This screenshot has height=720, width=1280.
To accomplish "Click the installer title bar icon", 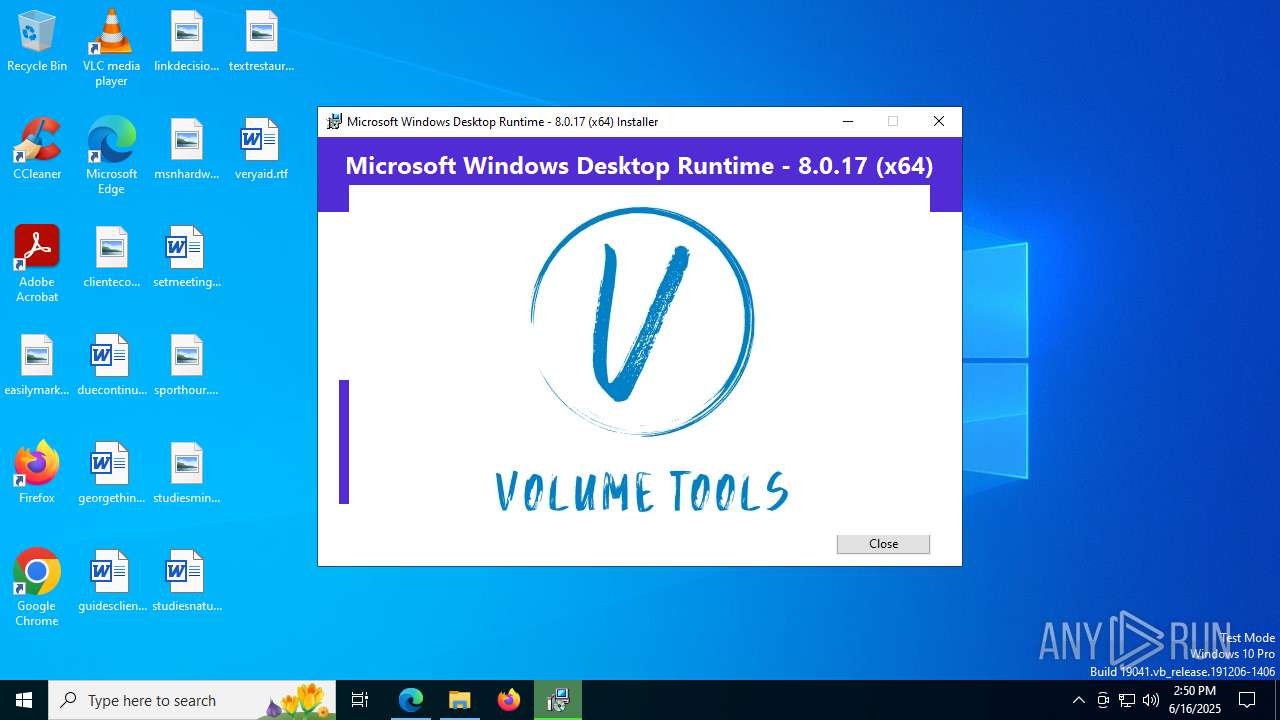I will click(335, 122).
